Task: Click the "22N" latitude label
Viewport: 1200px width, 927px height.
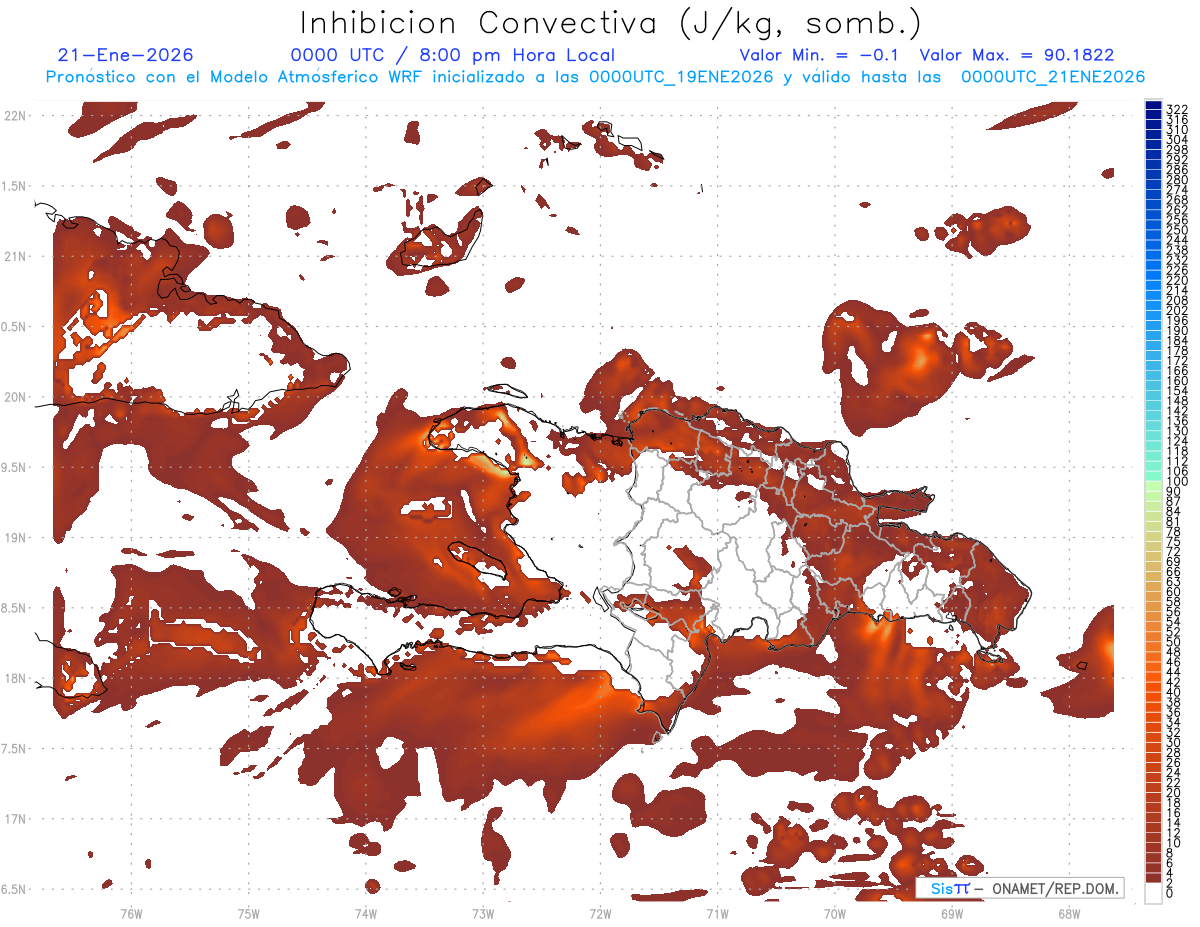Action: click(x=15, y=115)
